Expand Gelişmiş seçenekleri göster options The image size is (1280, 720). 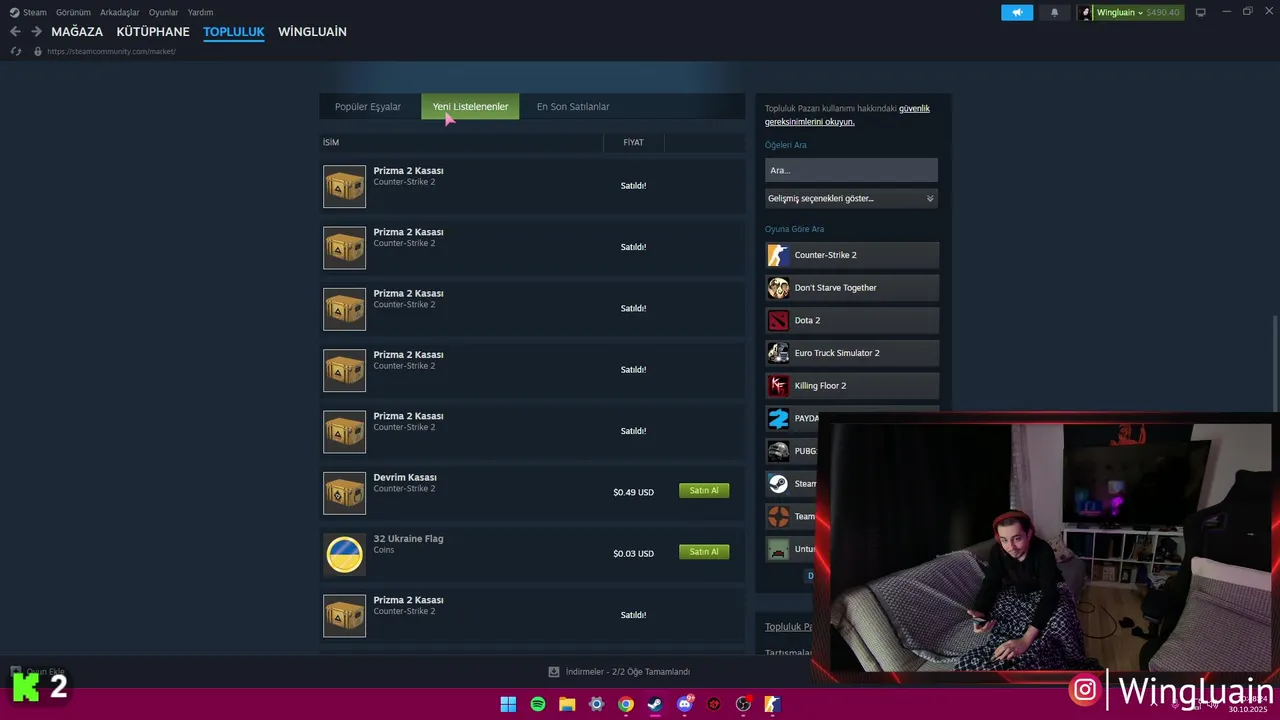click(851, 199)
